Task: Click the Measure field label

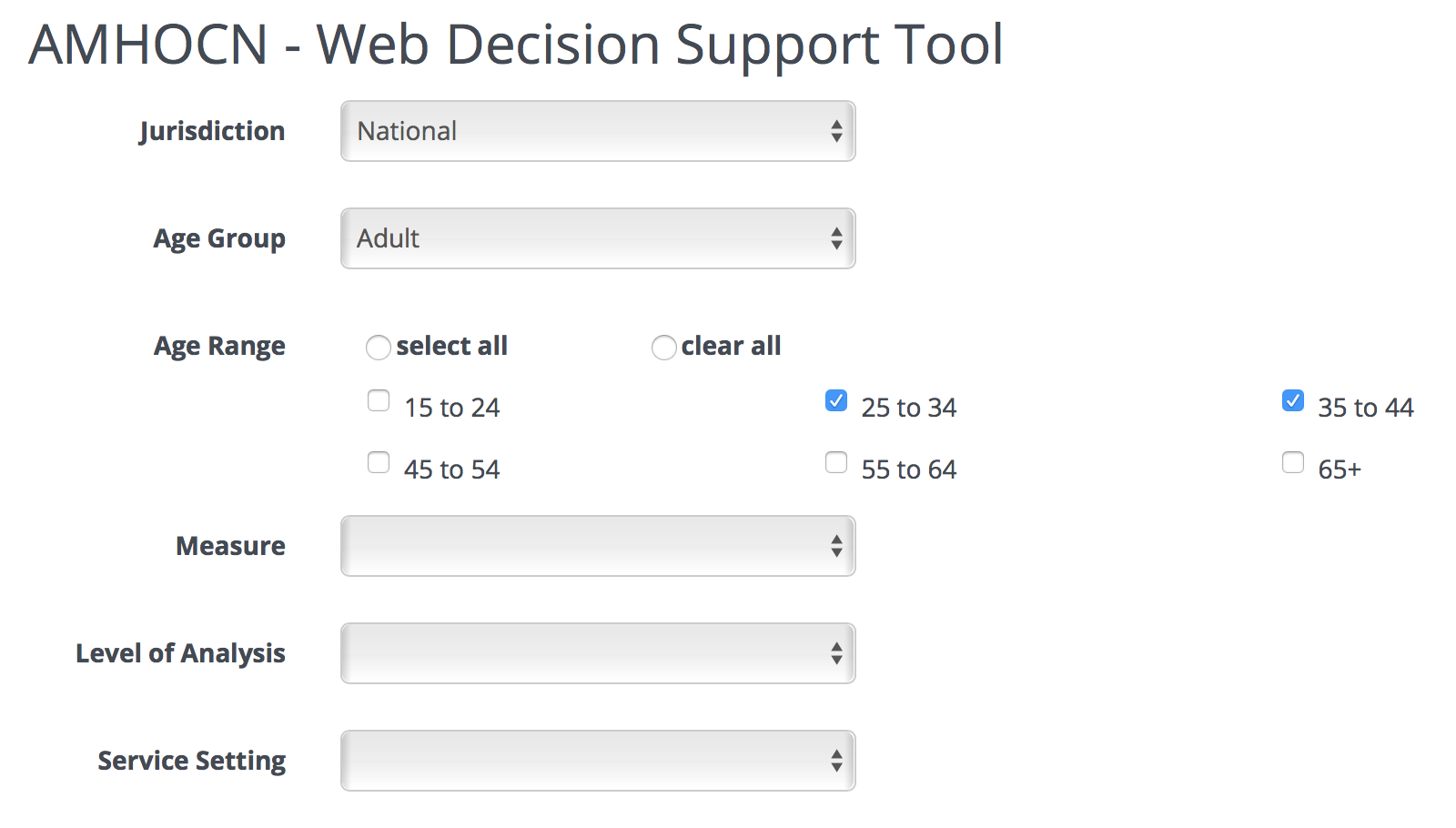Action: click(230, 546)
